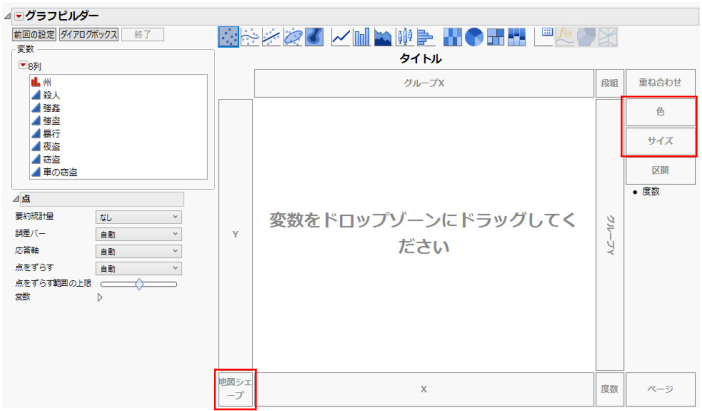Click the サイズ drop zone
This screenshot has height=411, width=702.
pos(660,141)
